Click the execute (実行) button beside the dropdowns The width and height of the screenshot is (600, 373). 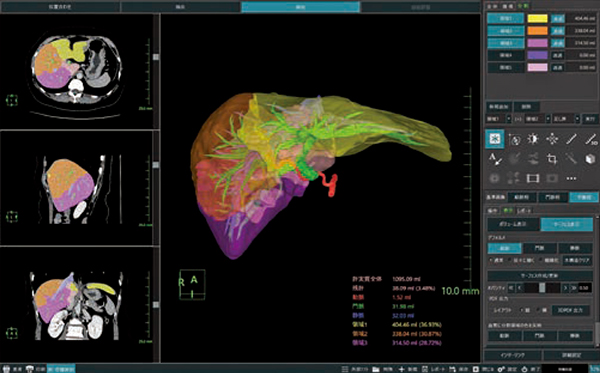click(x=590, y=119)
